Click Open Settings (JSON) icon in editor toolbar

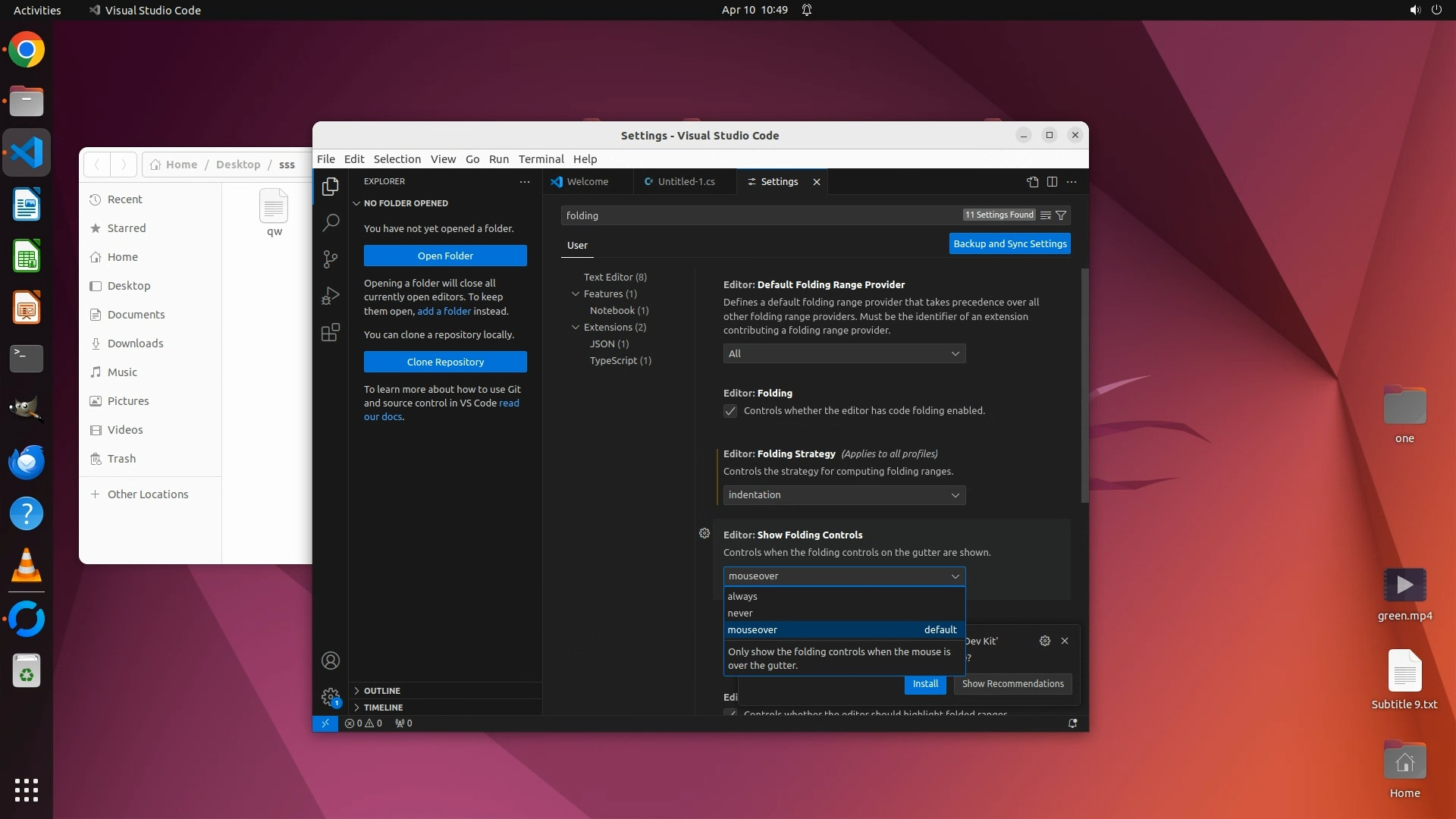(1032, 182)
